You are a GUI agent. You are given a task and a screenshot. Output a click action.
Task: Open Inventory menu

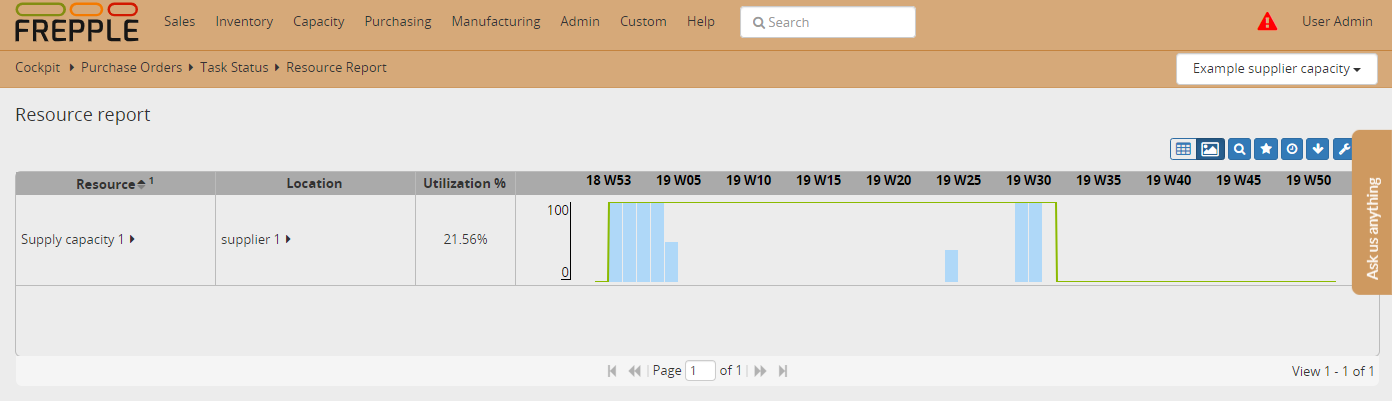(244, 21)
